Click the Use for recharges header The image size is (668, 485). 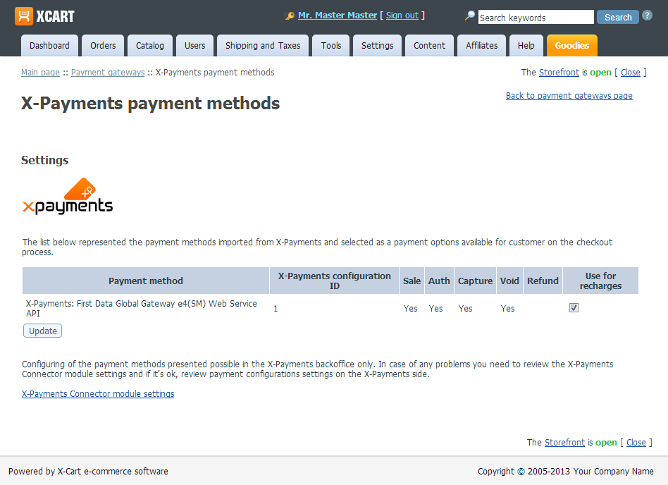(x=601, y=281)
